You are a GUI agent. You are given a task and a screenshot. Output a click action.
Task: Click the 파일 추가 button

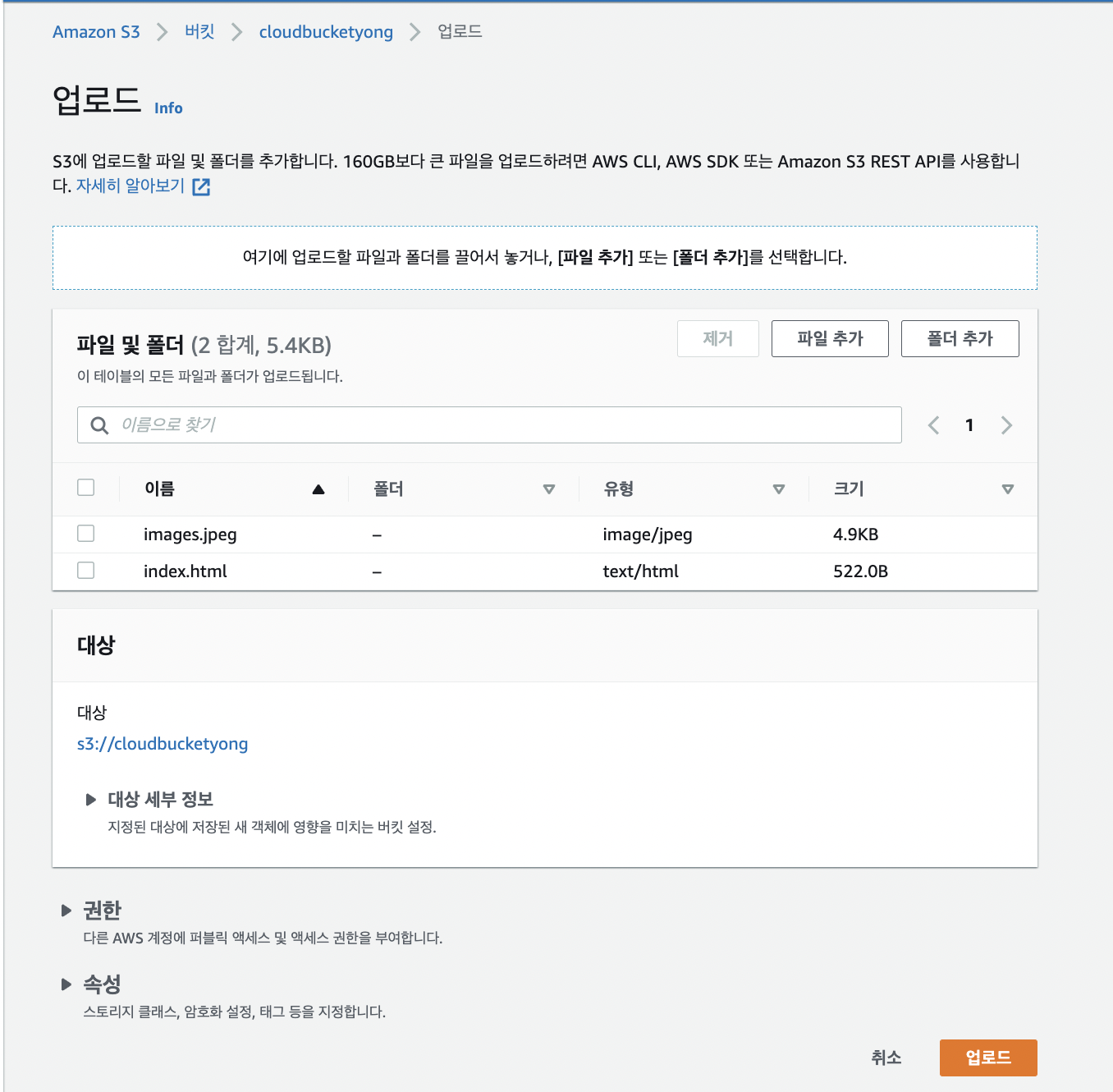(830, 339)
